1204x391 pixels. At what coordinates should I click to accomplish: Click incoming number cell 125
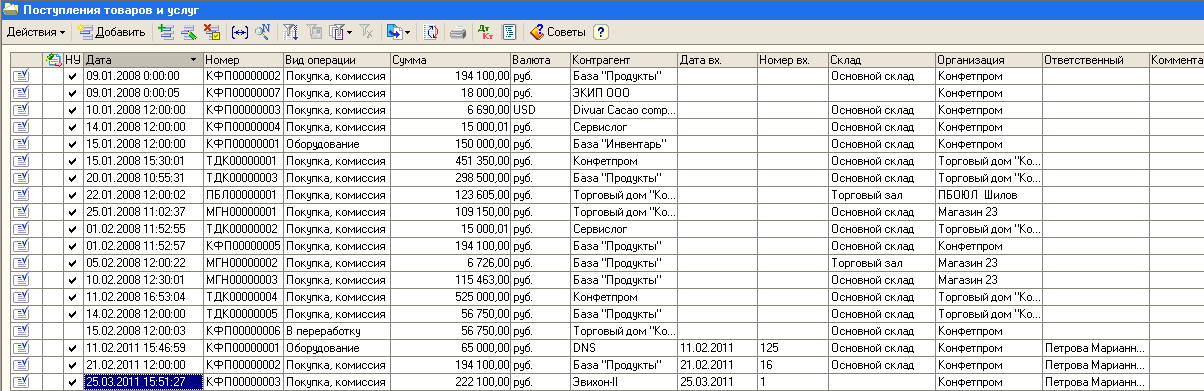[793, 348]
